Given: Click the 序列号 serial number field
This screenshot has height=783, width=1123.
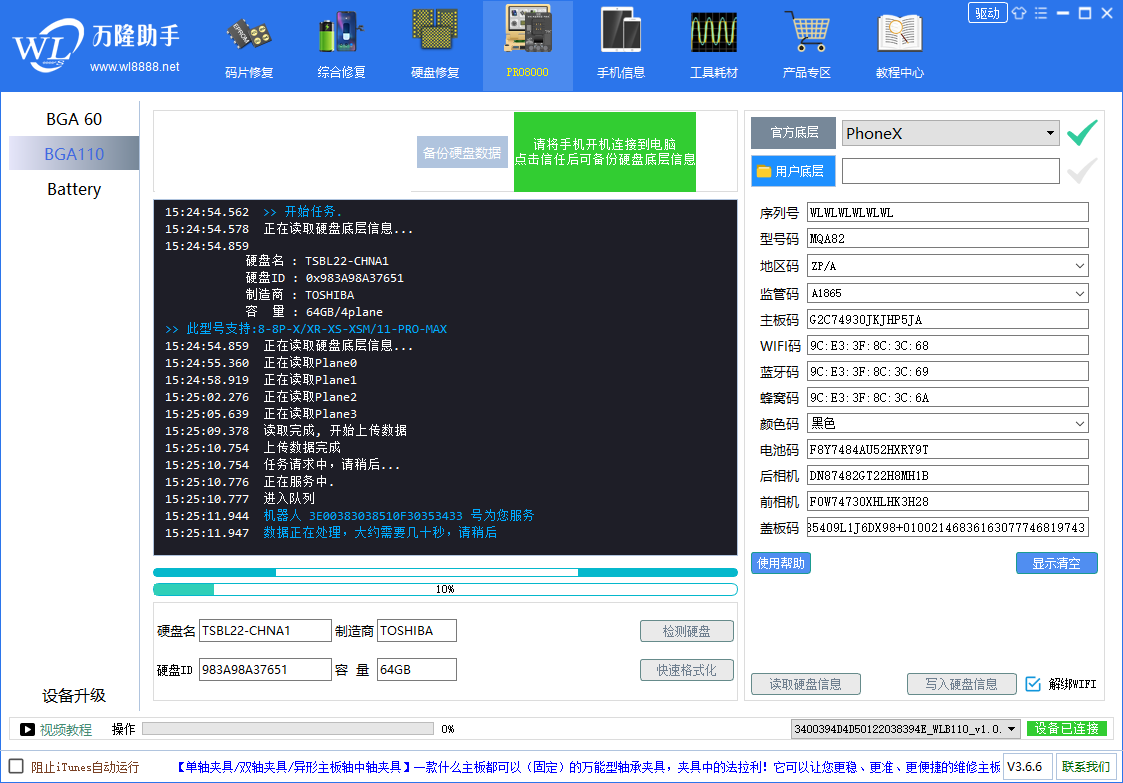Looking at the screenshot, I should (948, 212).
